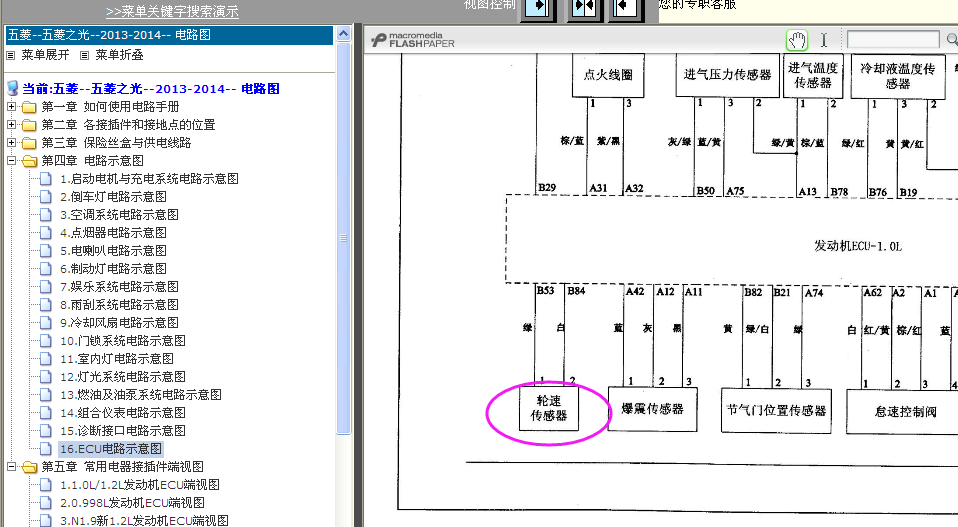
Task: Click the open folder icon of 第四章
Action: point(29,161)
